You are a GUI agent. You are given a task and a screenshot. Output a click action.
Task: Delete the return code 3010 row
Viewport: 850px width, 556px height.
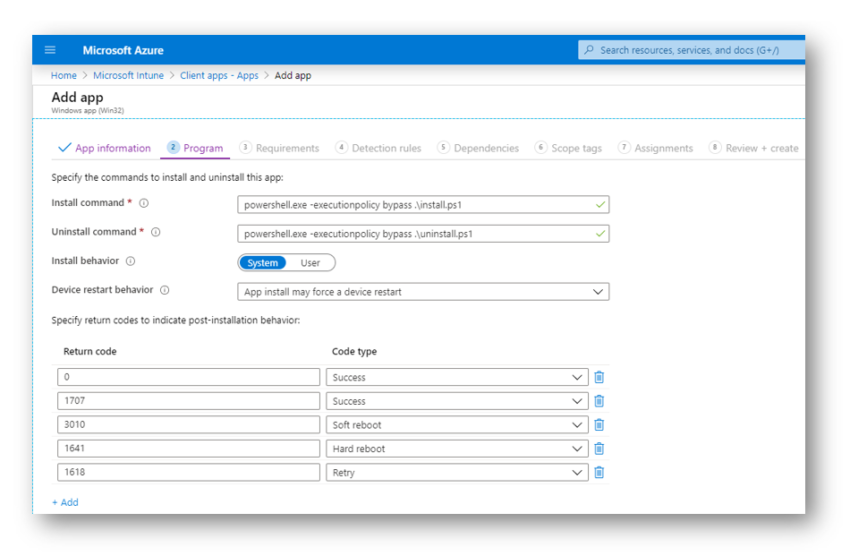coord(599,425)
